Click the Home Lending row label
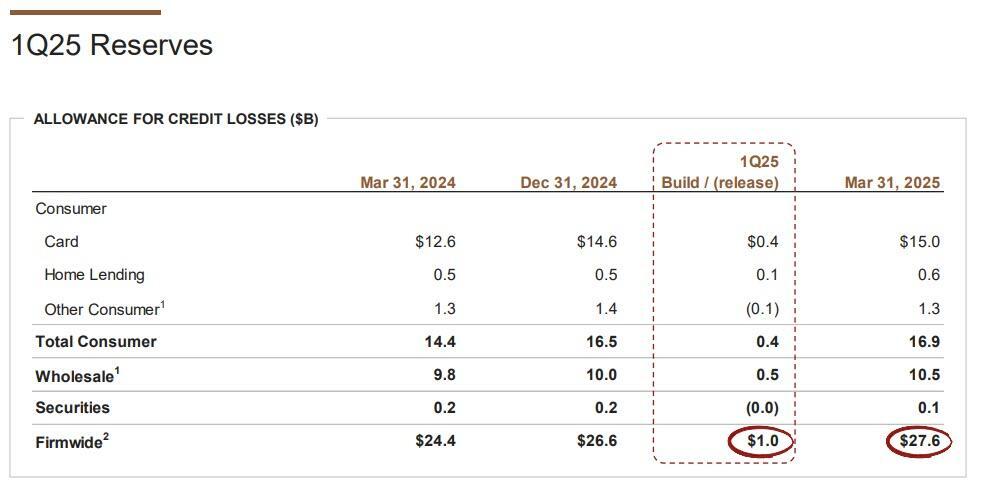Image resolution: width=986 pixels, height=495 pixels. pos(94,275)
